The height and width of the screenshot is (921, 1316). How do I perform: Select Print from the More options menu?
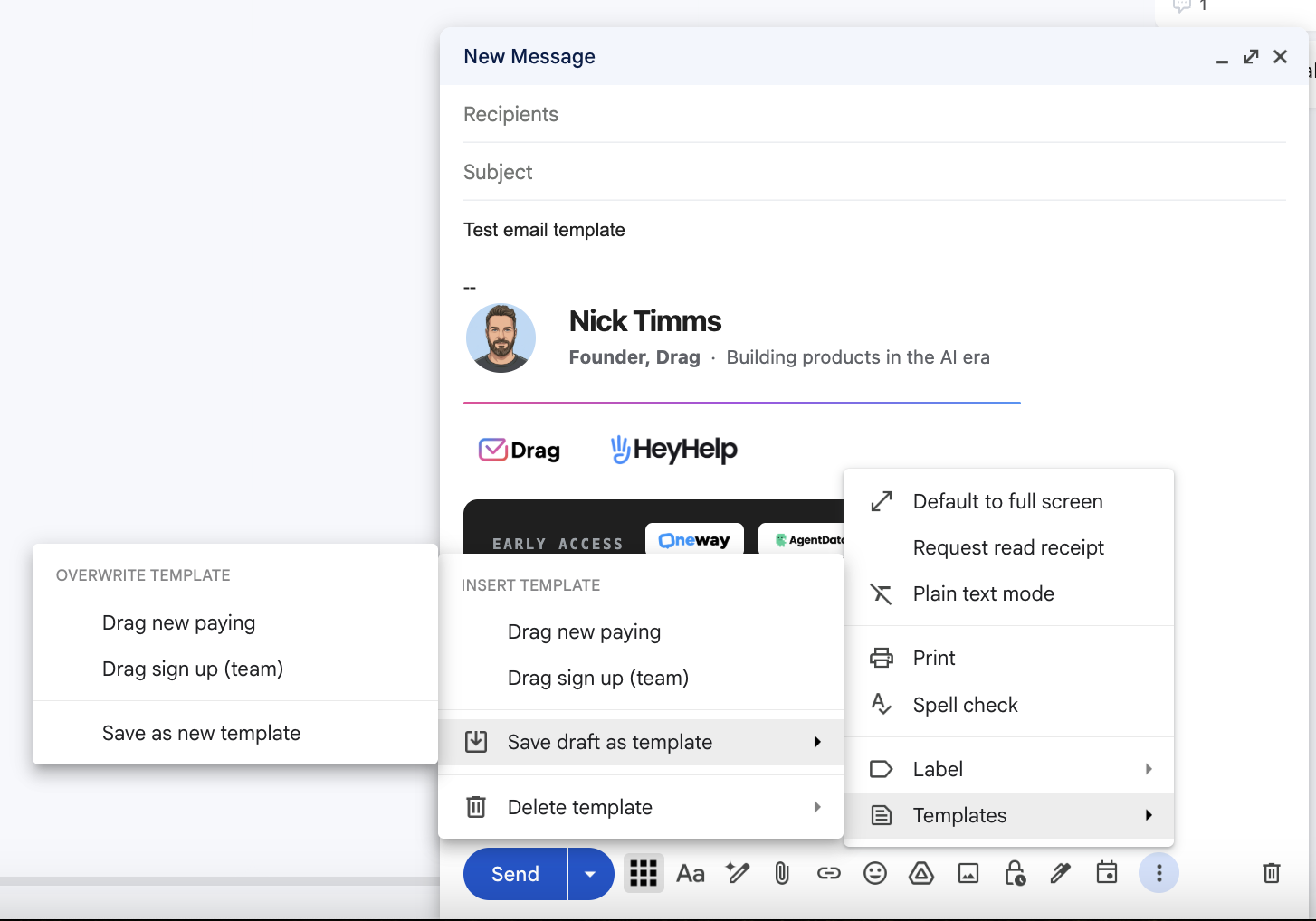click(1008, 658)
